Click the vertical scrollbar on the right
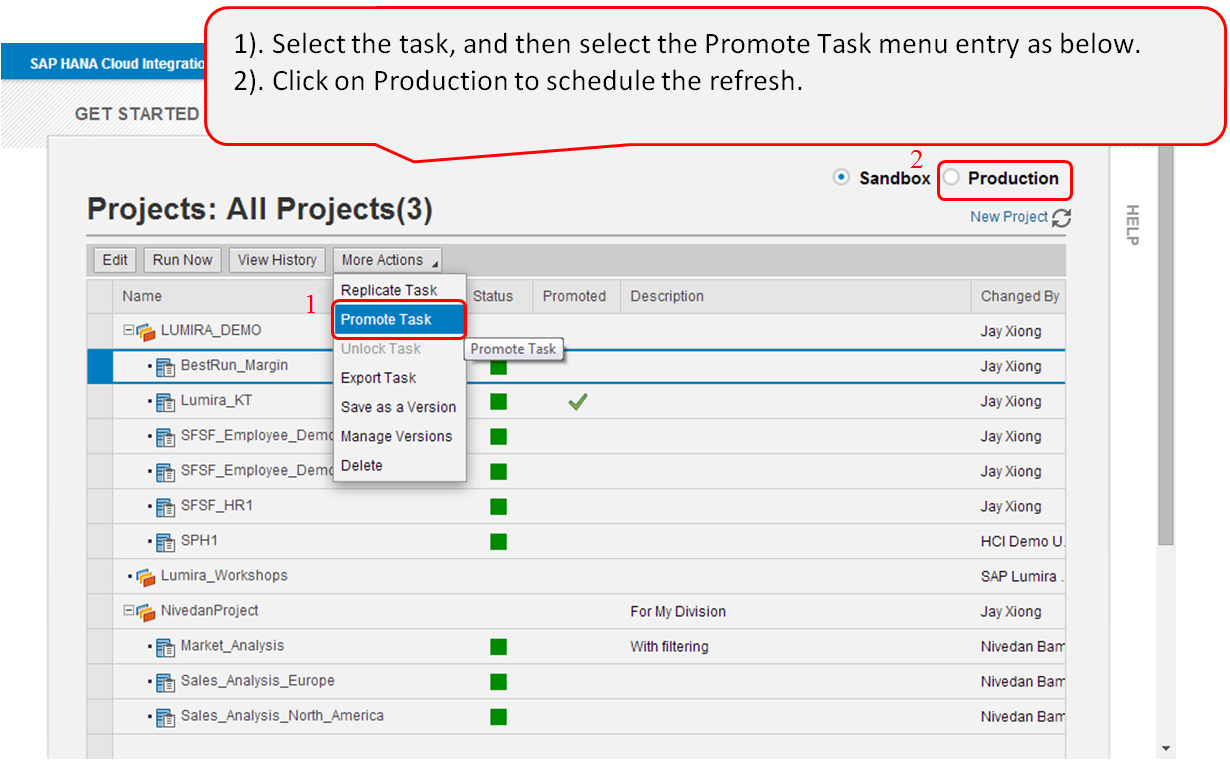Viewport: 1230px width, 763px height. (x=1166, y=400)
